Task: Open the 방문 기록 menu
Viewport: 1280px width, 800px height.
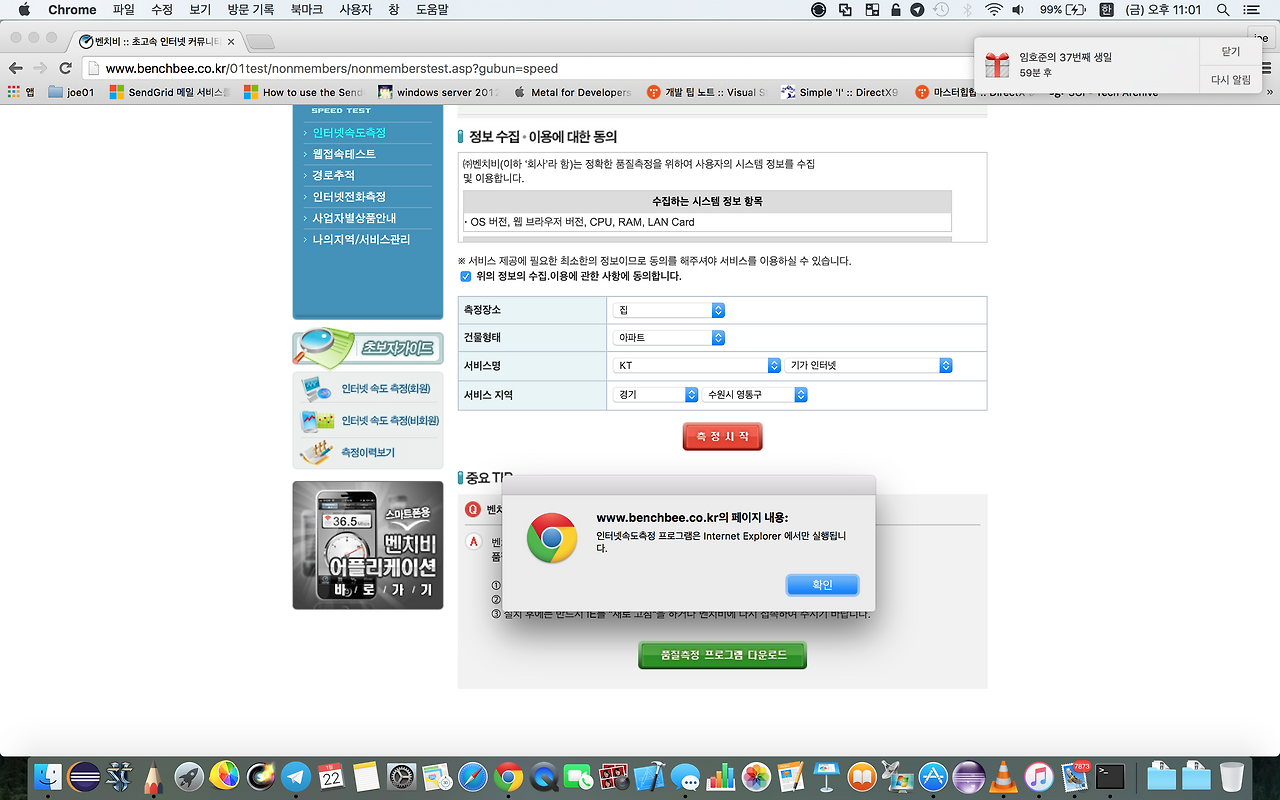Action: click(250, 10)
